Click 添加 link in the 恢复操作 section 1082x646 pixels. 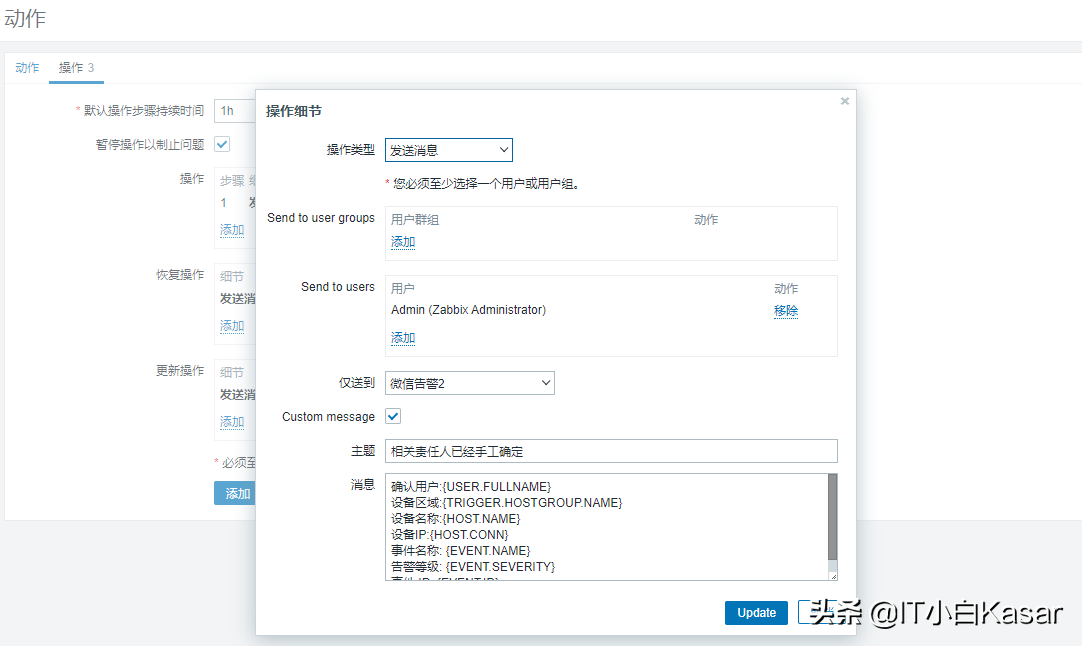pos(232,326)
